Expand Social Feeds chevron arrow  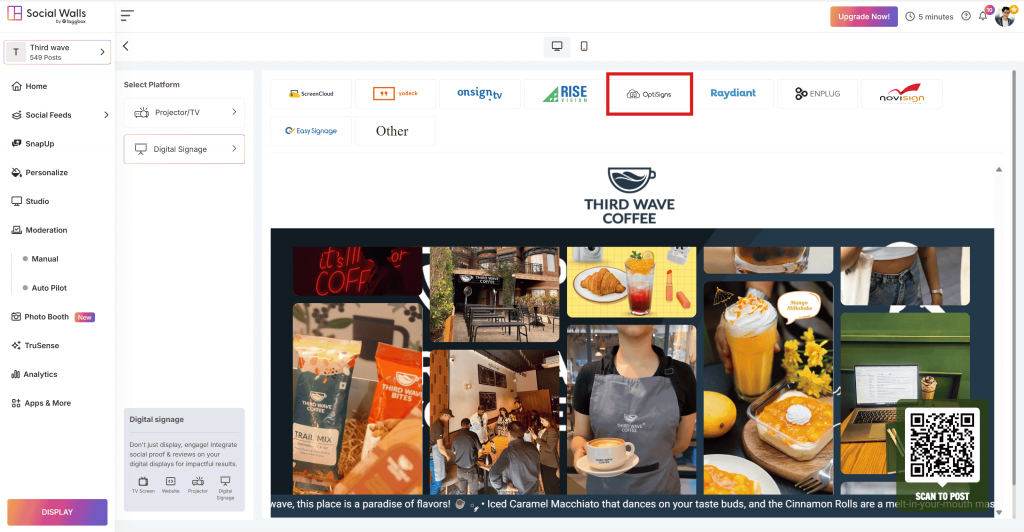pos(106,115)
